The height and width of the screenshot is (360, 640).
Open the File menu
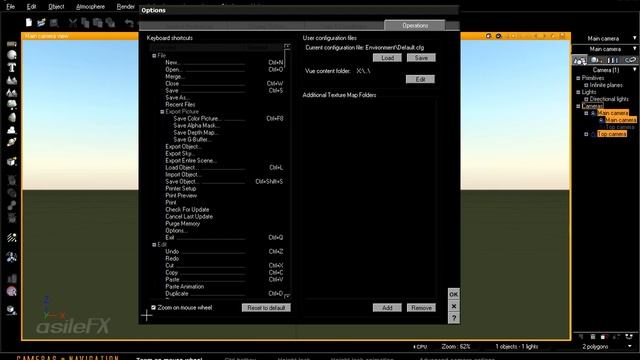[11, 7]
